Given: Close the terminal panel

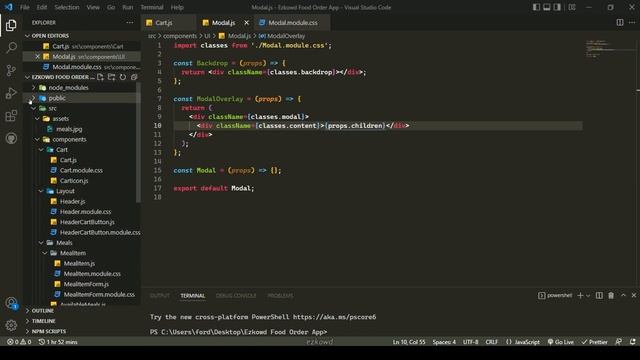Looking at the screenshot, I should [634, 296].
